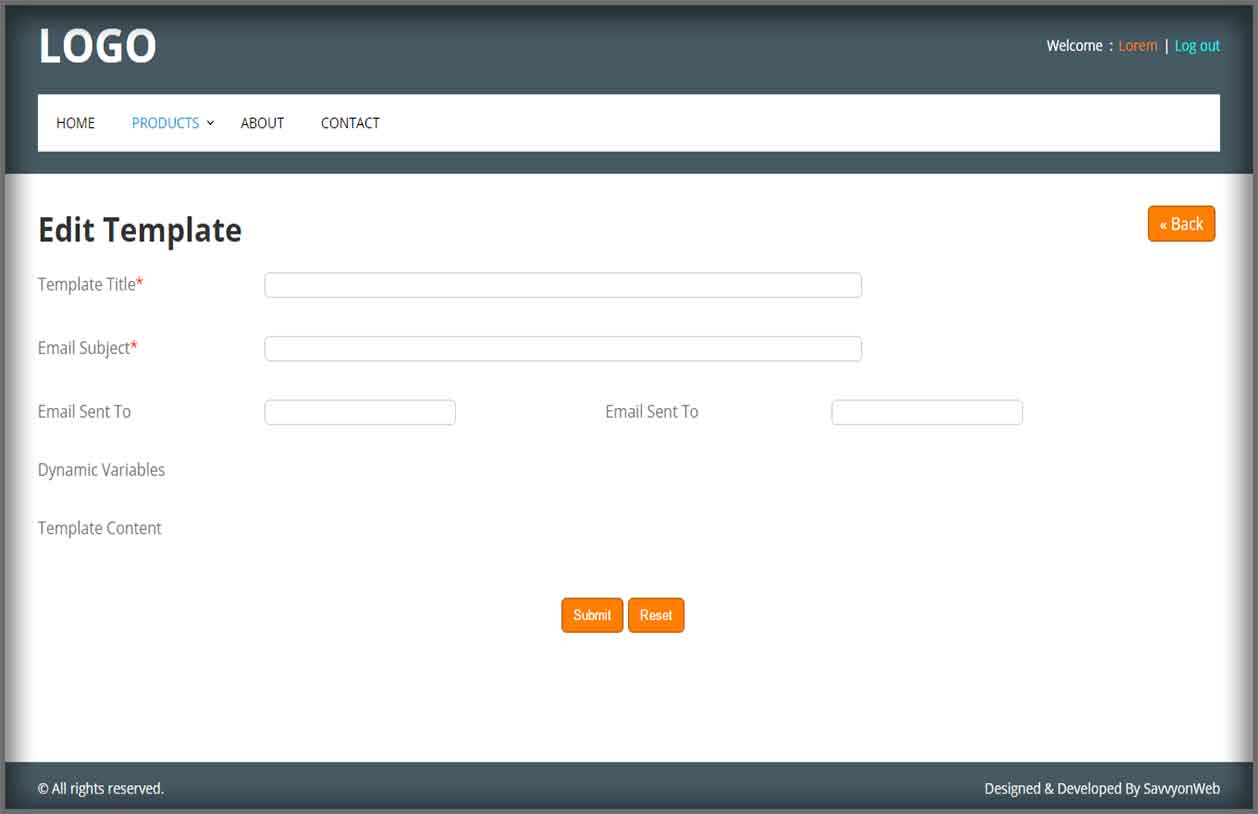Open the ABOUT page from navigation
The image size is (1258, 814).
coord(262,123)
